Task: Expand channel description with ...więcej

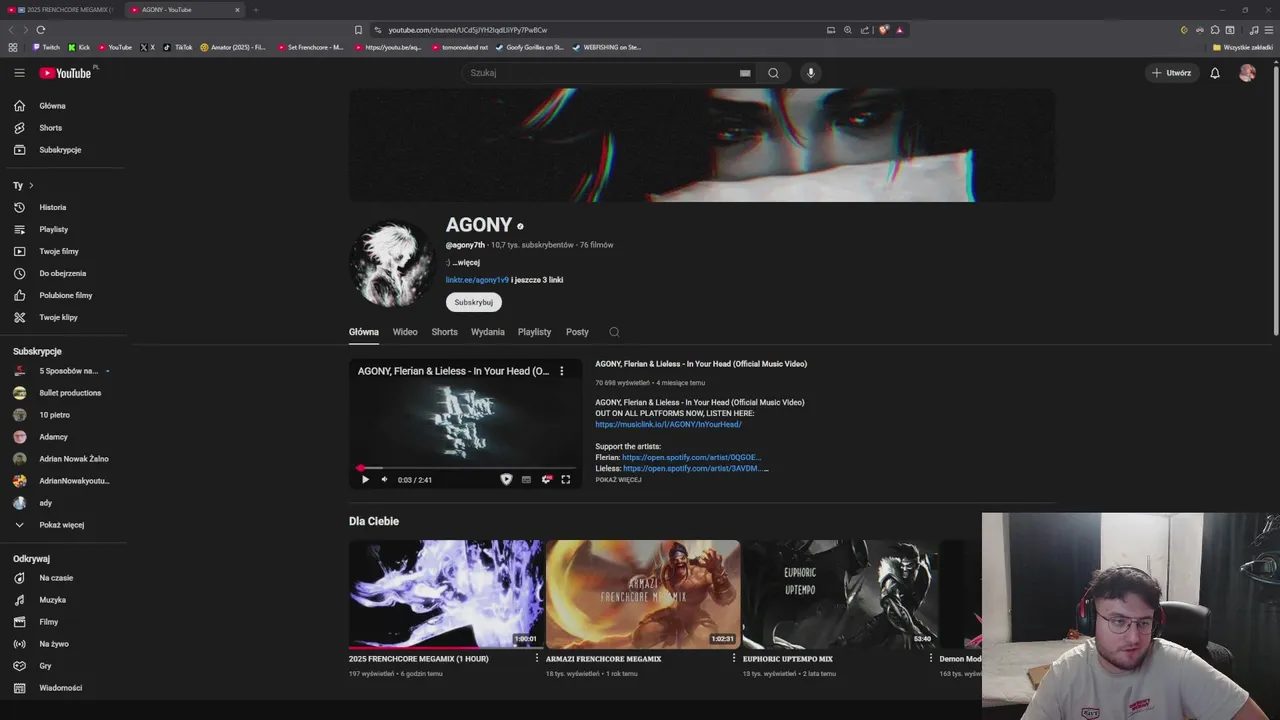Action: (x=466, y=263)
